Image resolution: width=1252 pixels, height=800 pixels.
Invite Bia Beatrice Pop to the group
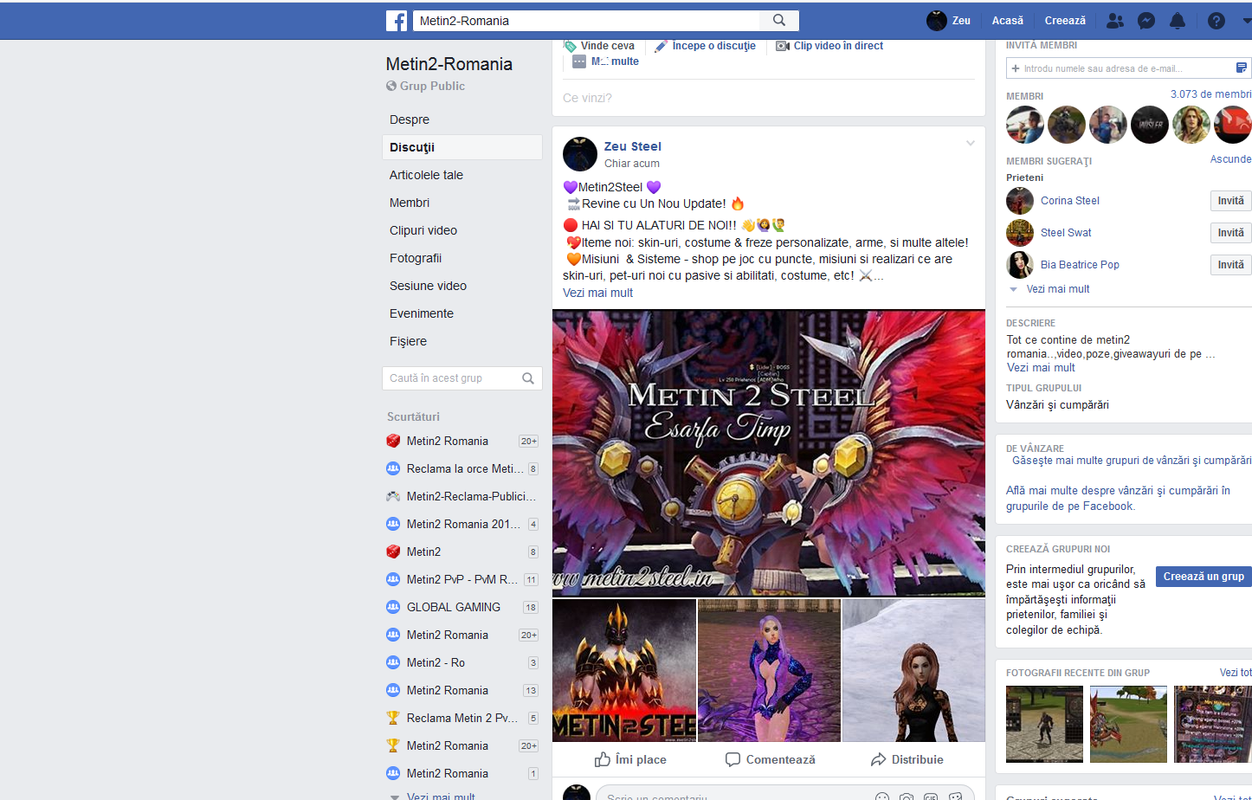1231,265
